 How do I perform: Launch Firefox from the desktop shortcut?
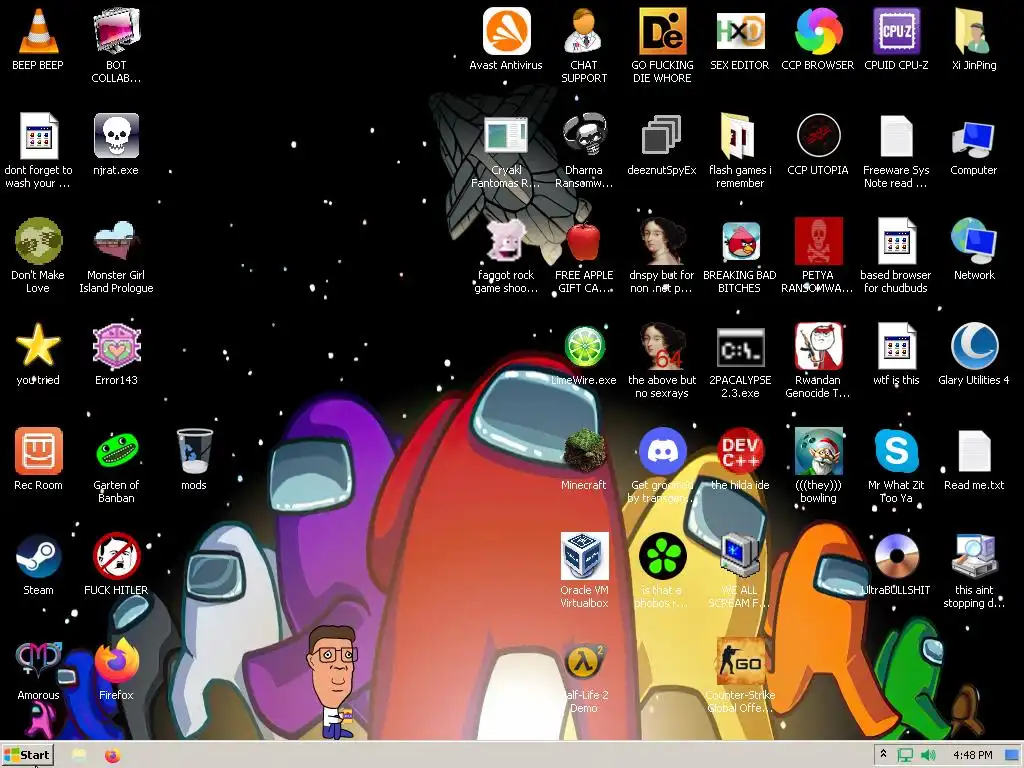(116, 661)
